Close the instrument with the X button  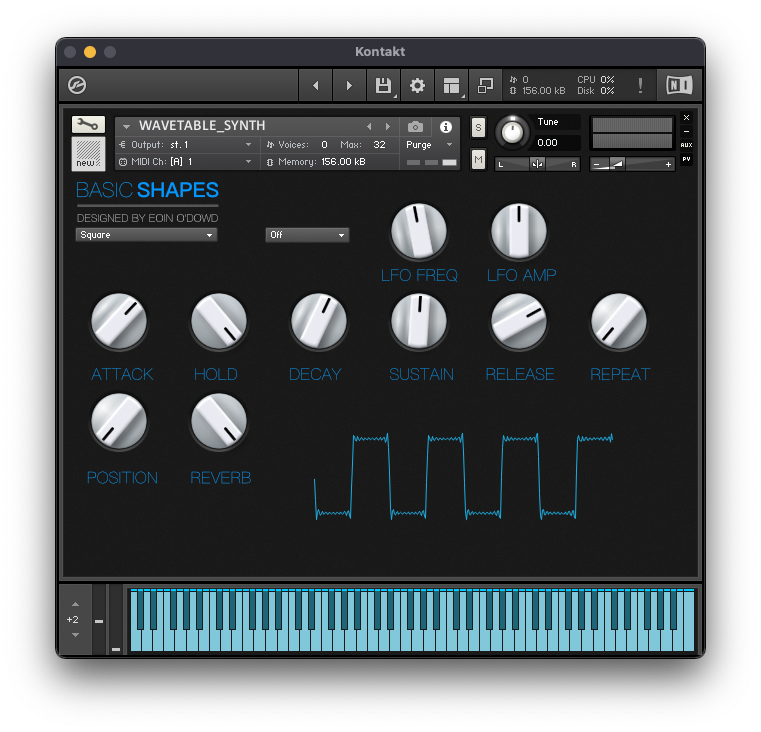(686, 117)
